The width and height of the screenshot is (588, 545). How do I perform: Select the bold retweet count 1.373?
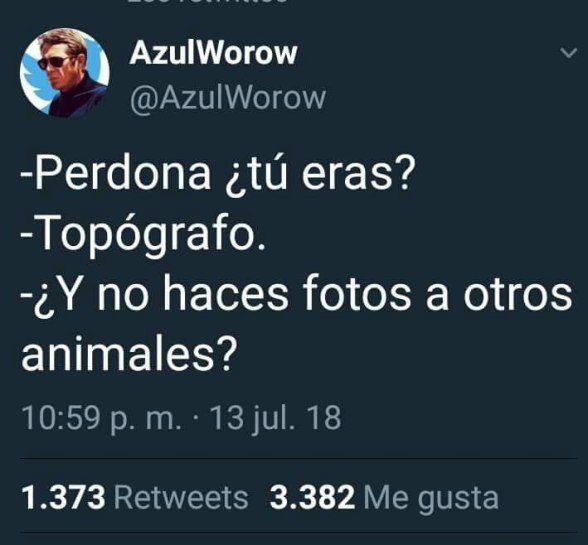point(63,498)
